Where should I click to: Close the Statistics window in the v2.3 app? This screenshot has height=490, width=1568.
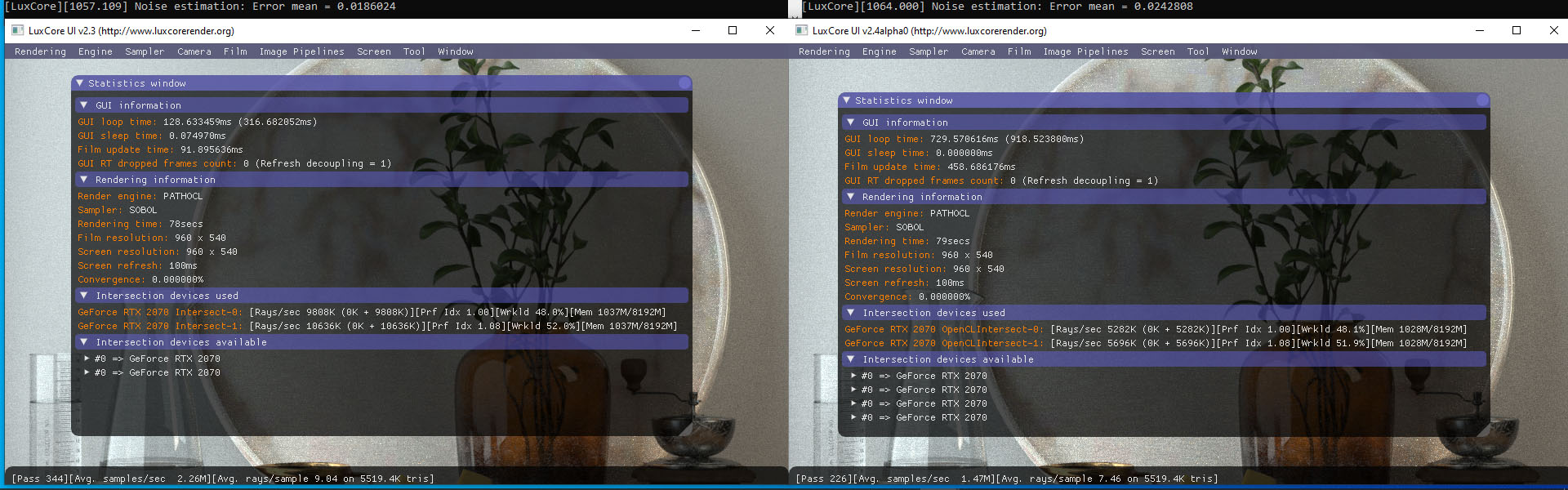coord(684,83)
